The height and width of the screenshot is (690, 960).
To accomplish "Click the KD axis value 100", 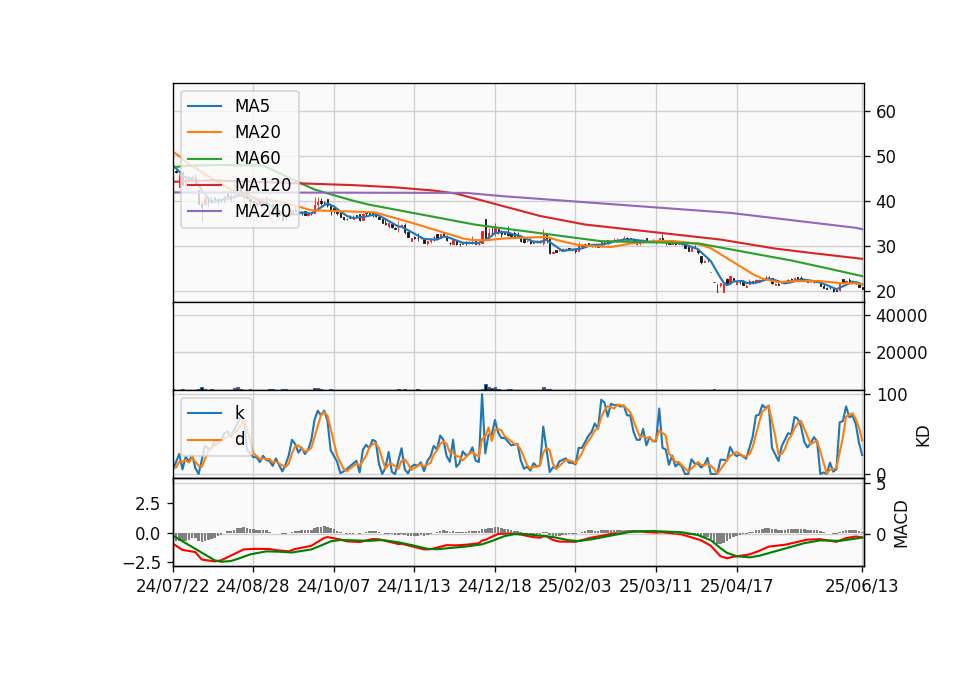I will pyautogui.click(x=891, y=395).
